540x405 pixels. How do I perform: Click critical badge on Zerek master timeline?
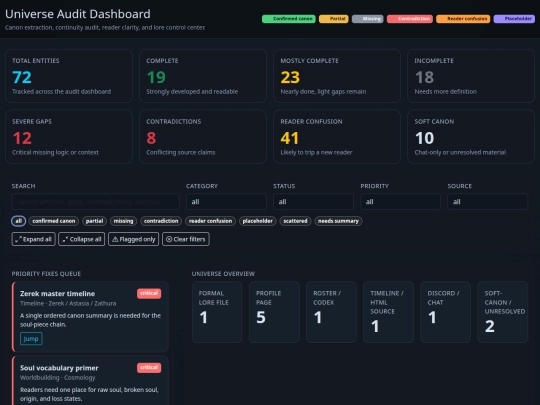point(149,293)
